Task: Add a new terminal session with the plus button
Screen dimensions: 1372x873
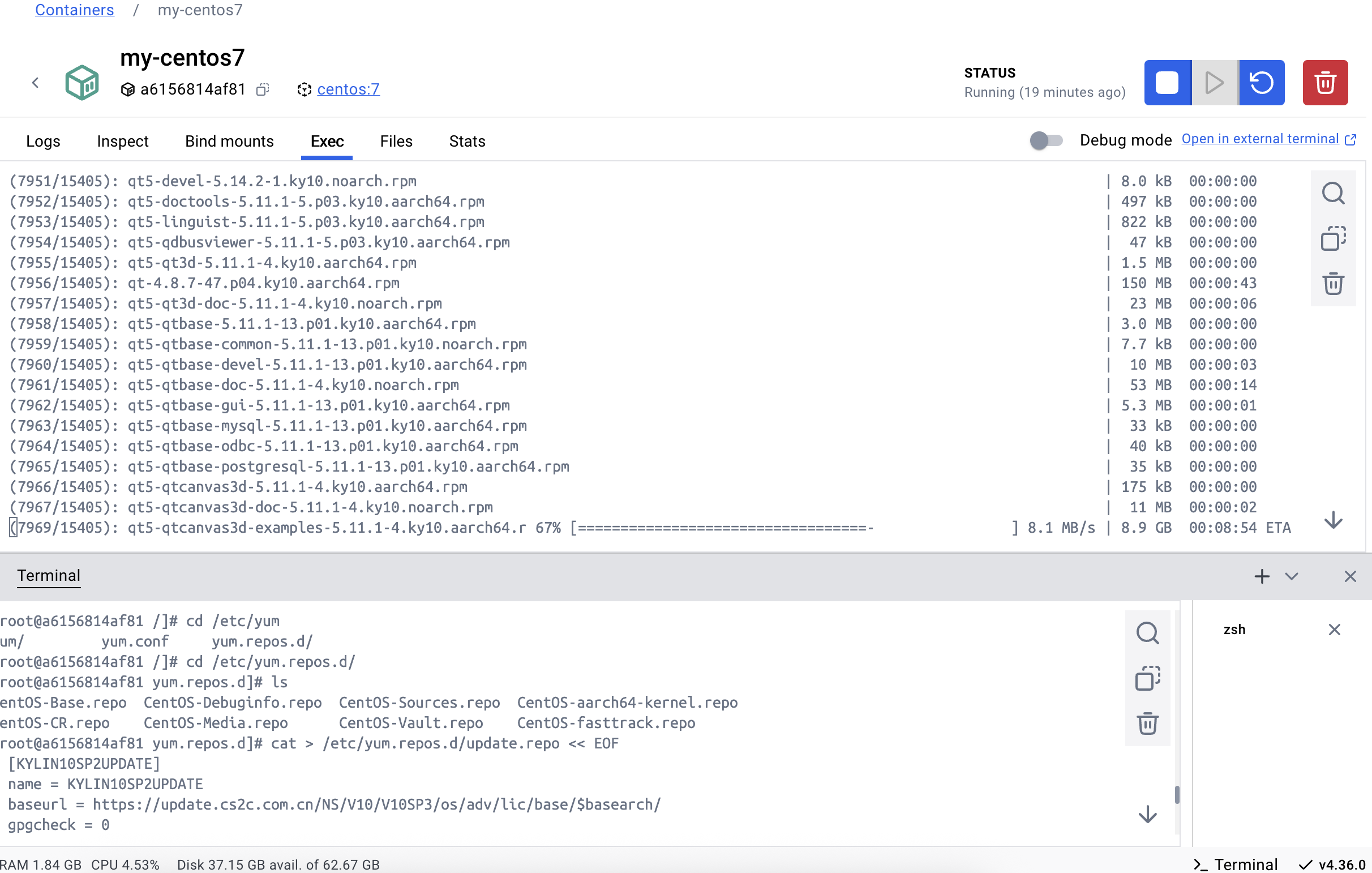Action: pos(1262,576)
